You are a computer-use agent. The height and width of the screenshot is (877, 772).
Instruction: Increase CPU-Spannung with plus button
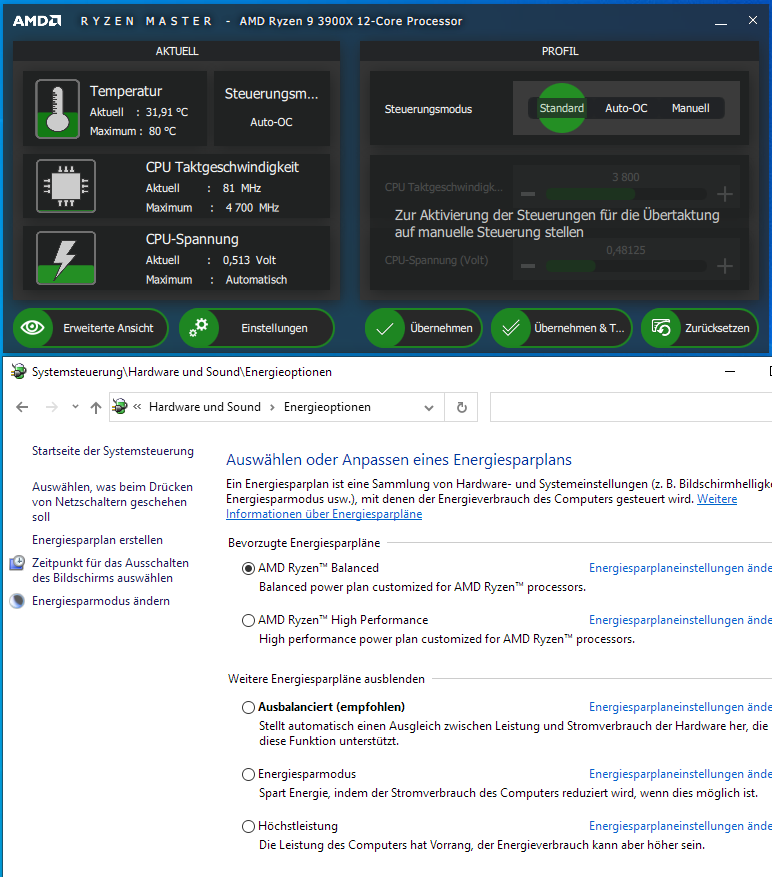tap(724, 266)
